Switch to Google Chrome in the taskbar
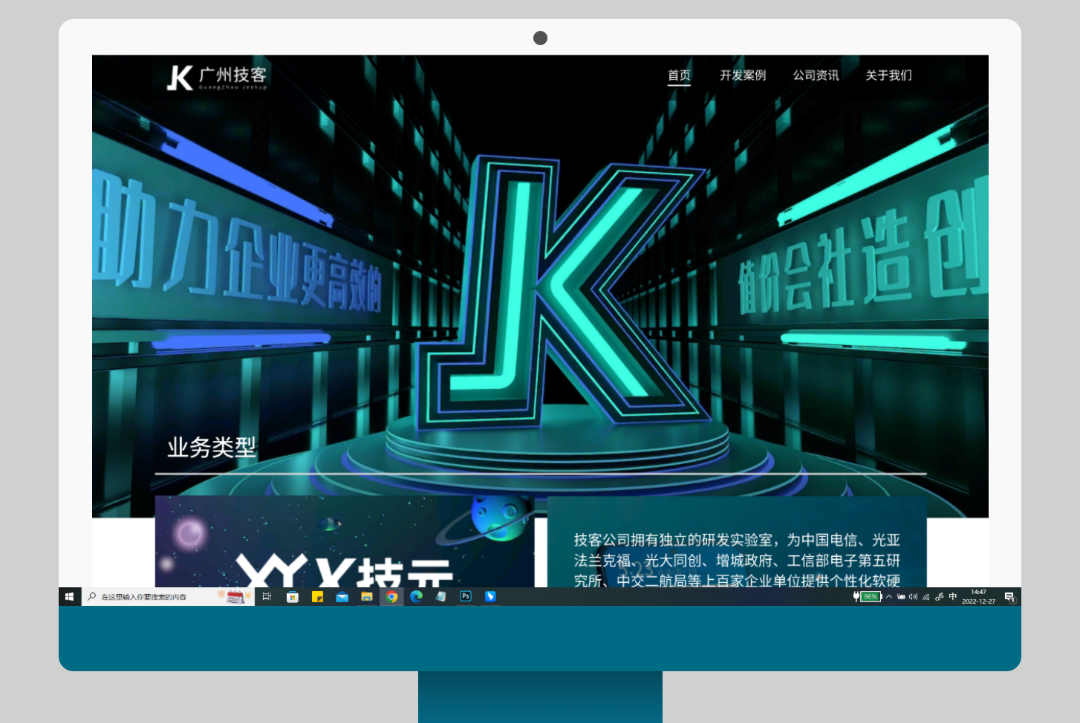Viewport: 1080px width, 723px height. click(x=392, y=597)
